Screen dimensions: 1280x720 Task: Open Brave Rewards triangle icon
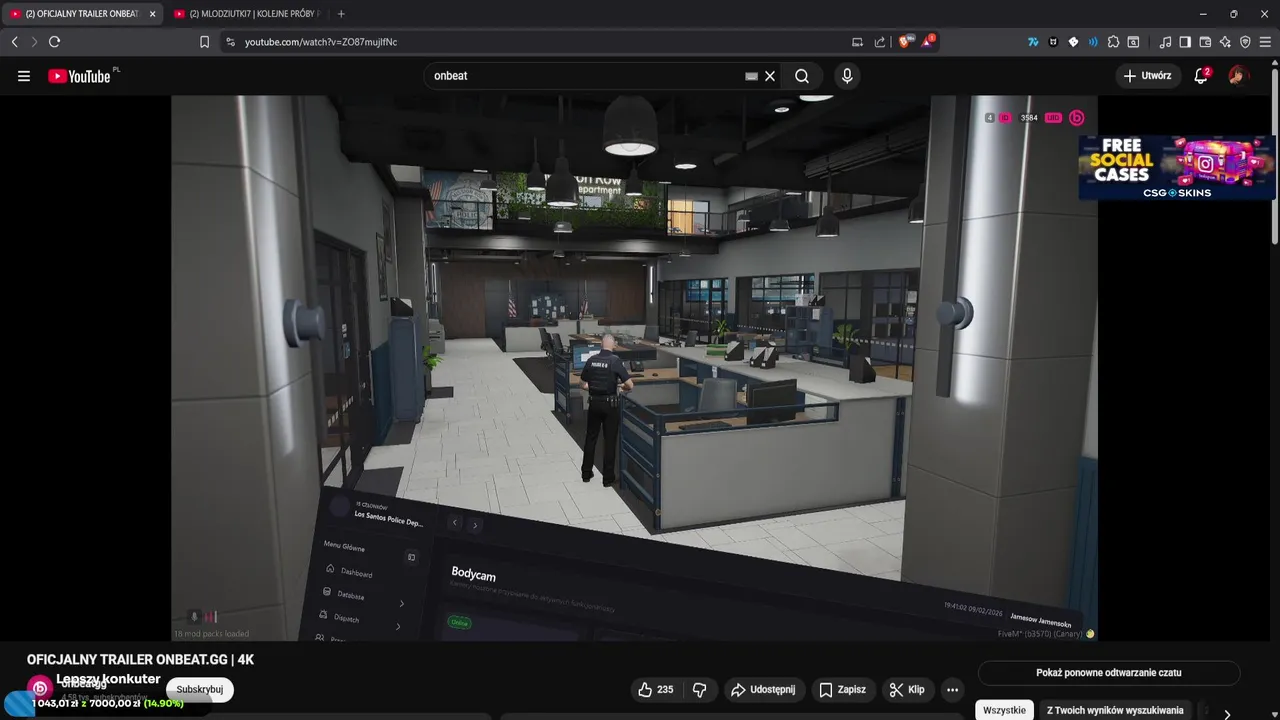[928, 42]
